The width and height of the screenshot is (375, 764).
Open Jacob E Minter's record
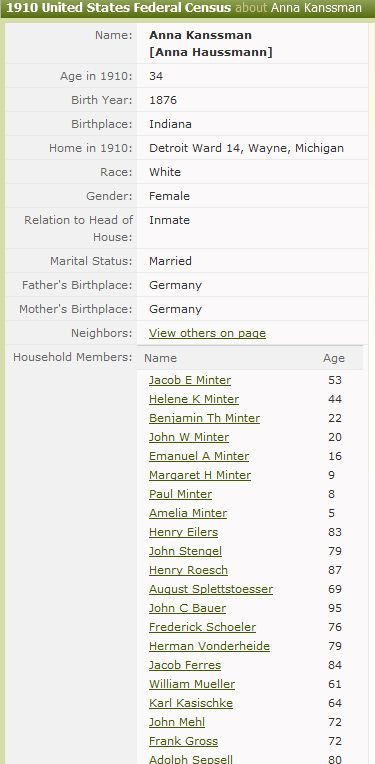click(x=190, y=380)
